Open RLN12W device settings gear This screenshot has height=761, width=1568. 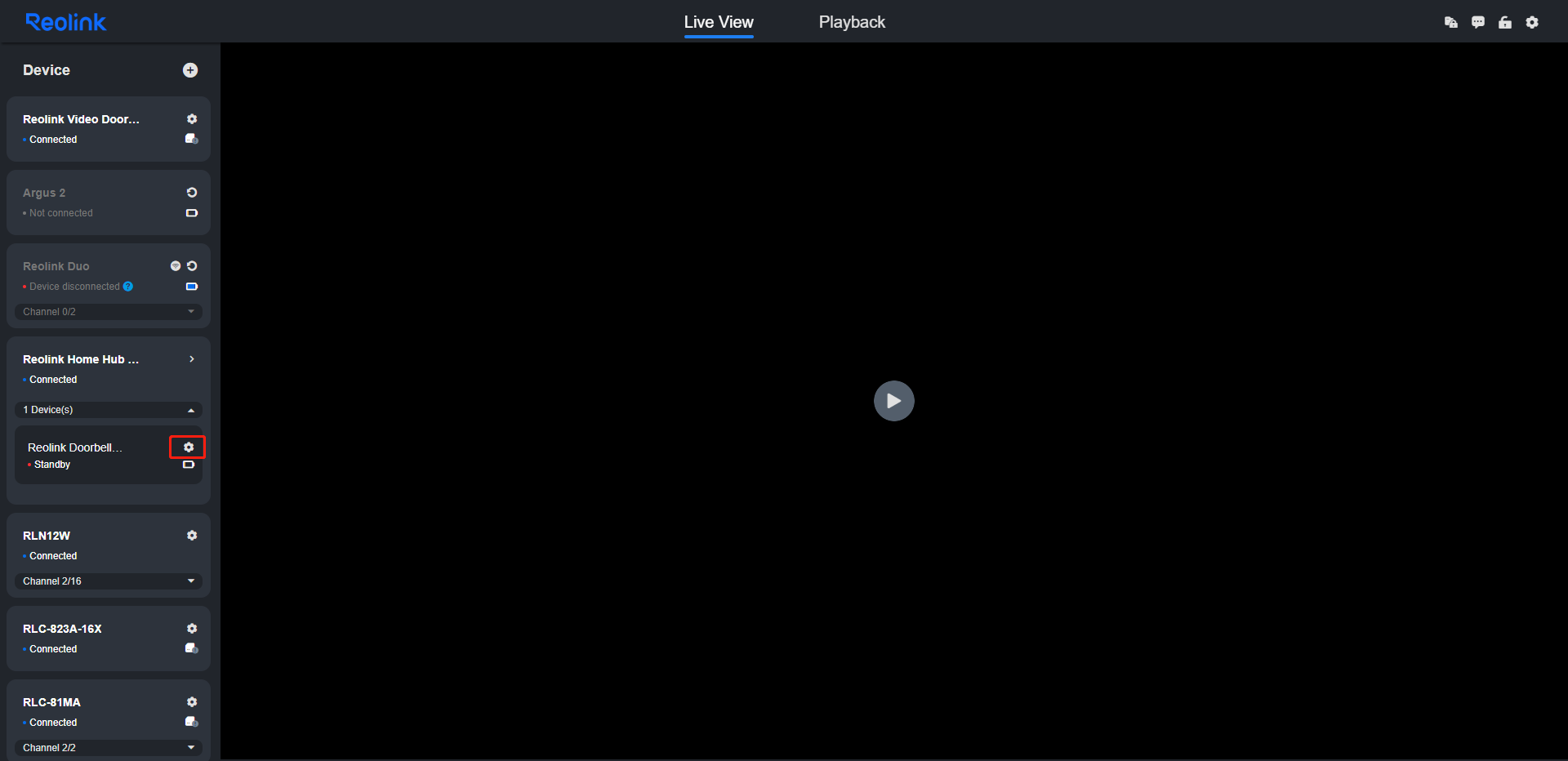click(192, 536)
